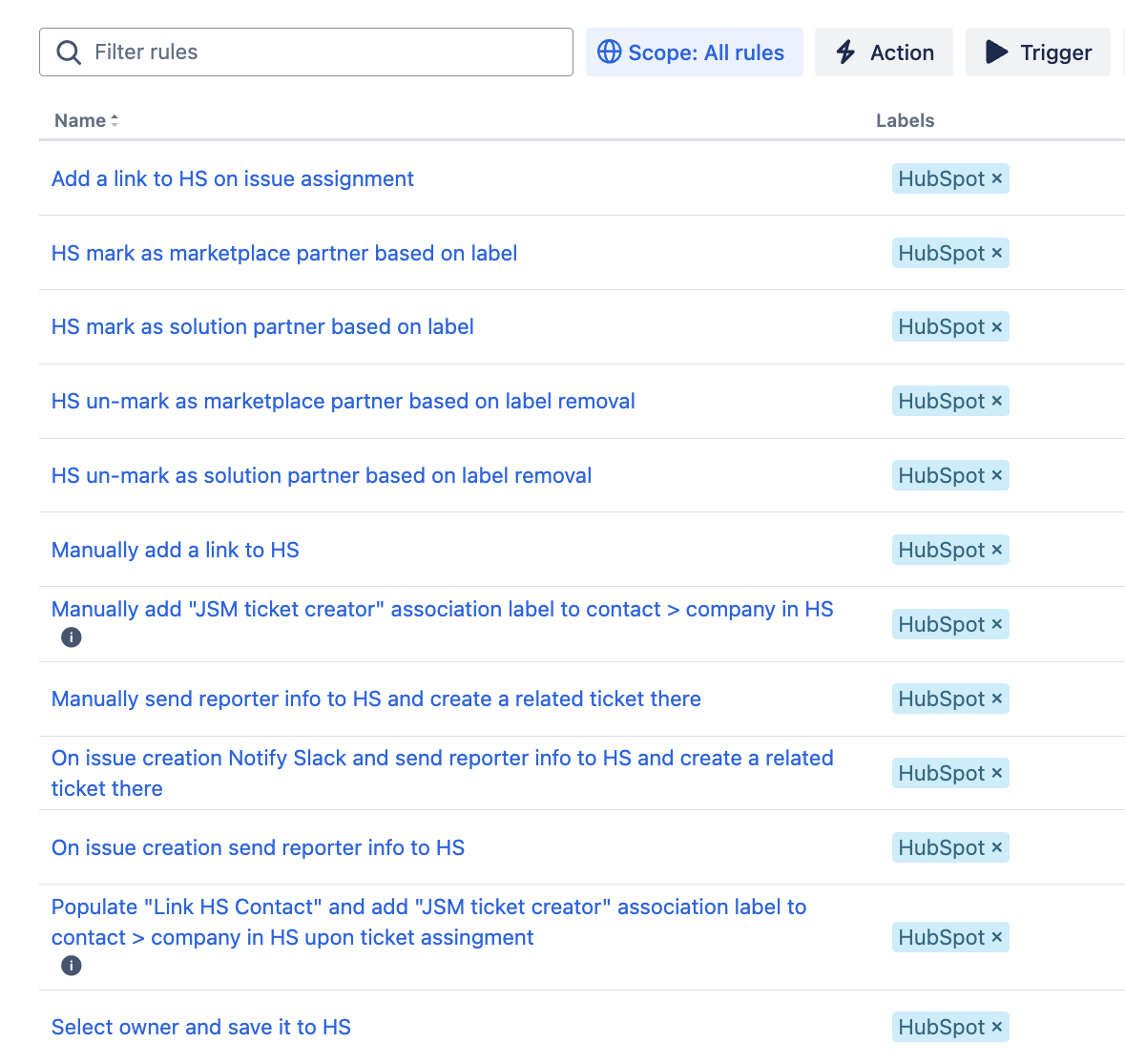Sort rules using the Name column sort arrows
This screenshot has height=1064, width=1125.
tap(115, 120)
